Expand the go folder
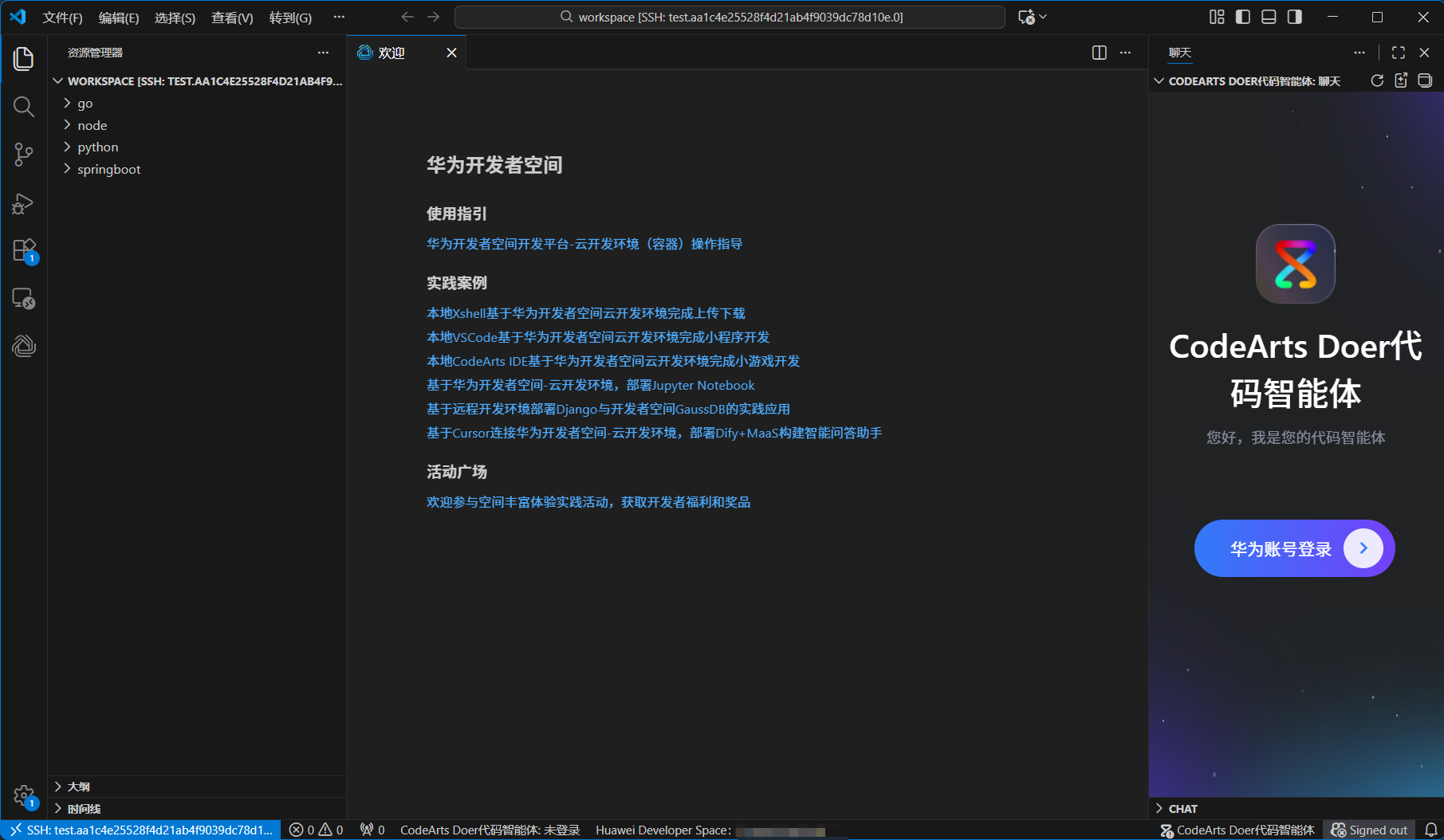The height and width of the screenshot is (840, 1444). tap(197, 103)
